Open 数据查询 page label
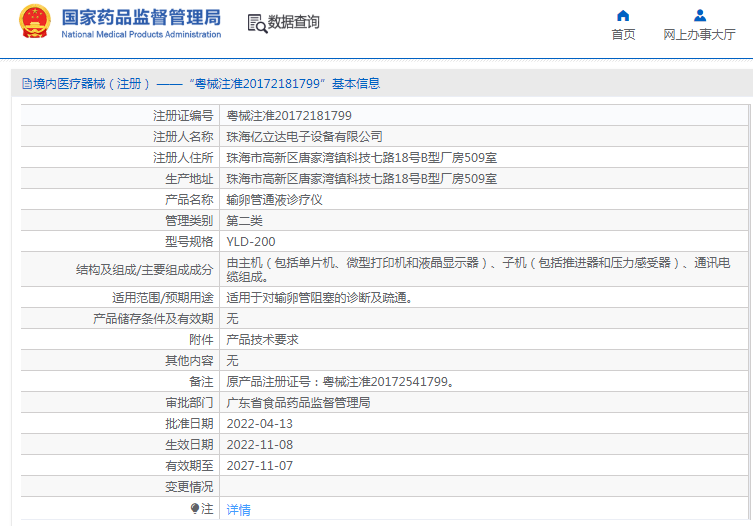Viewport: 753px width, 526px height. (x=294, y=22)
